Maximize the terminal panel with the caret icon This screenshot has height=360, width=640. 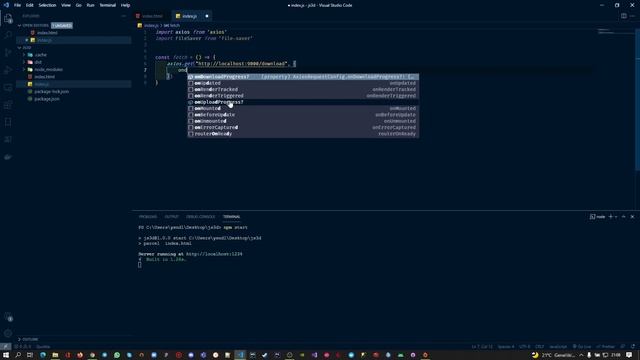point(623,217)
